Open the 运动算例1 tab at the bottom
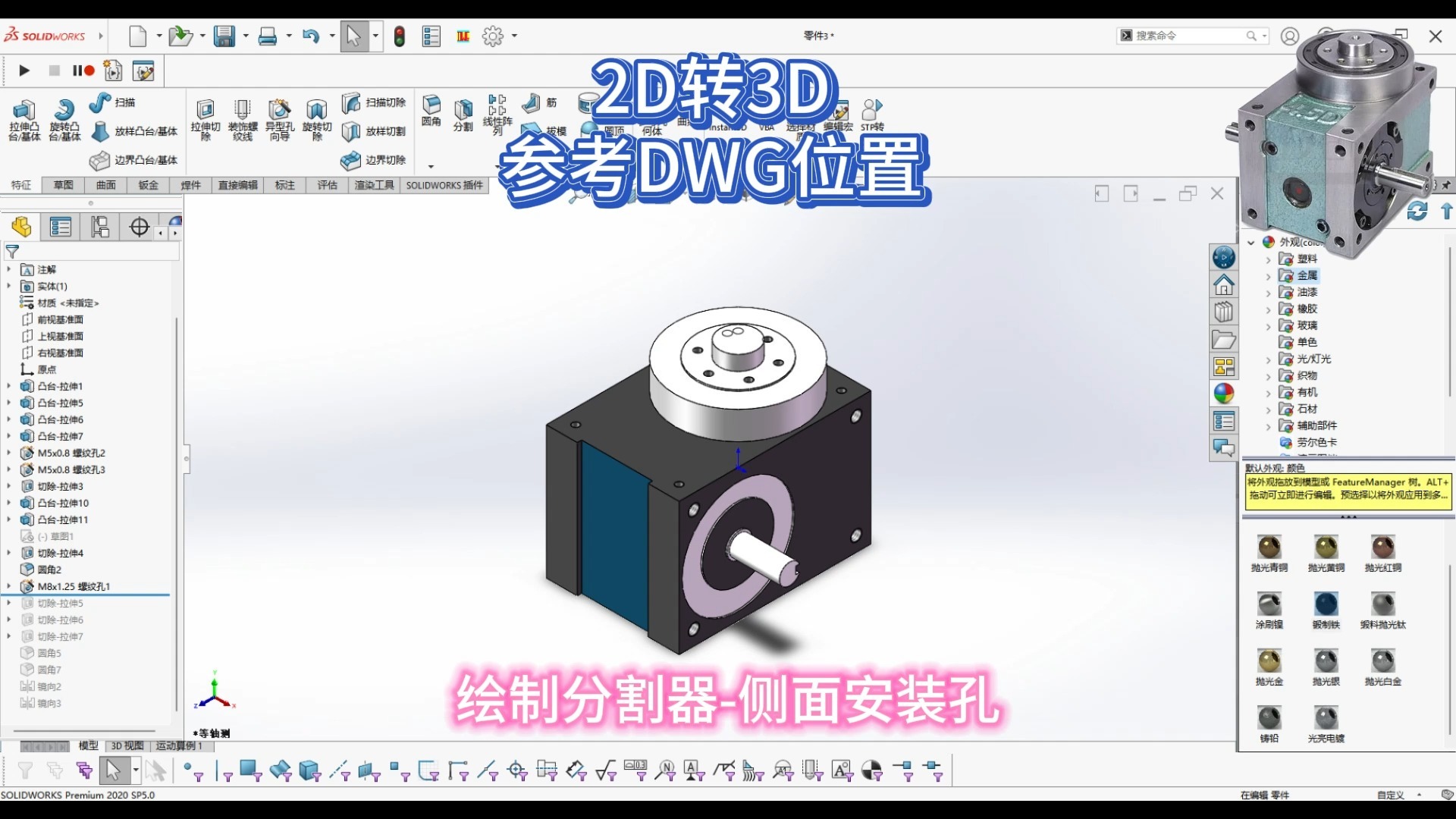 pyautogui.click(x=178, y=745)
